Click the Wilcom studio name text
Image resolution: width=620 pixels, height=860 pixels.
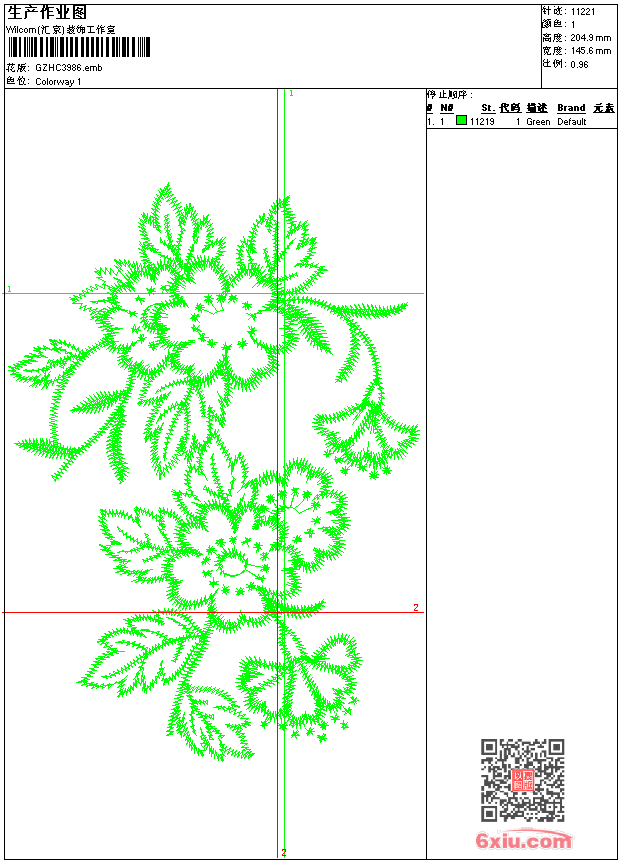(x=61, y=30)
